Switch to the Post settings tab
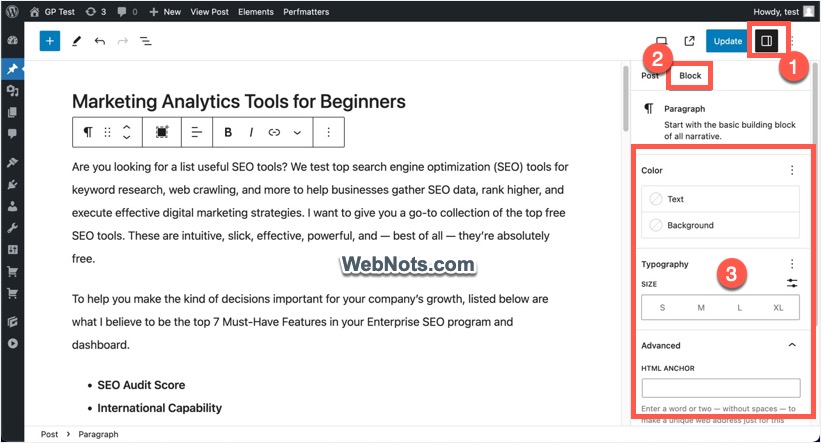Image resolution: width=821 pixels, height=443 pixels. (650, 76)
